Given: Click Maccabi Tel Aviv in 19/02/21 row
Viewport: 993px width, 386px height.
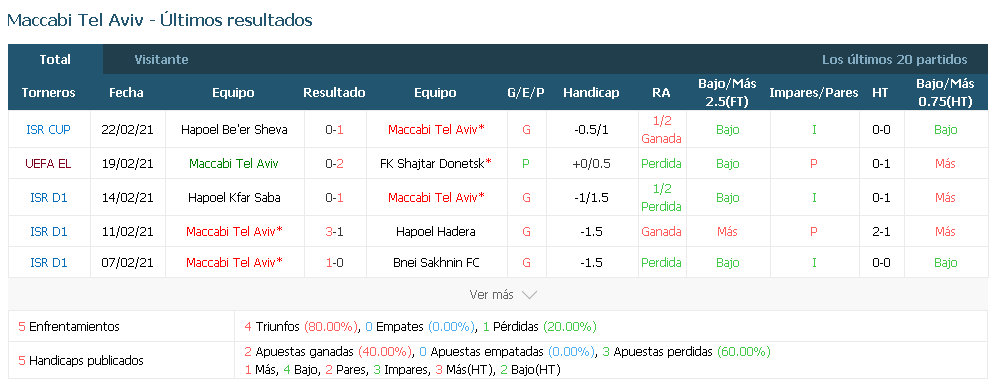Looking at the screenshot, I should click(234, 163).
